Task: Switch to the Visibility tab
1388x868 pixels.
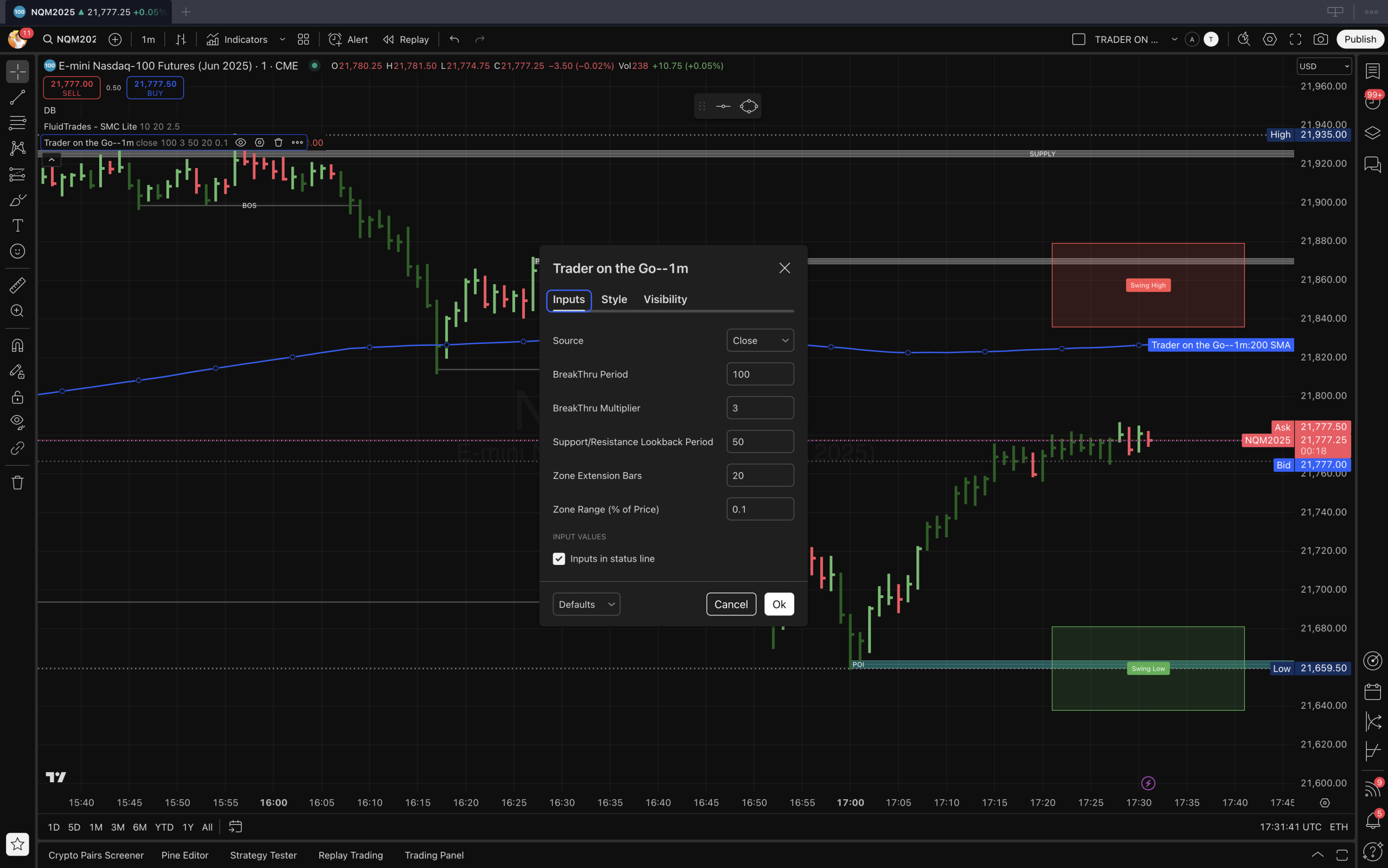Action: [x=665, y=299]
